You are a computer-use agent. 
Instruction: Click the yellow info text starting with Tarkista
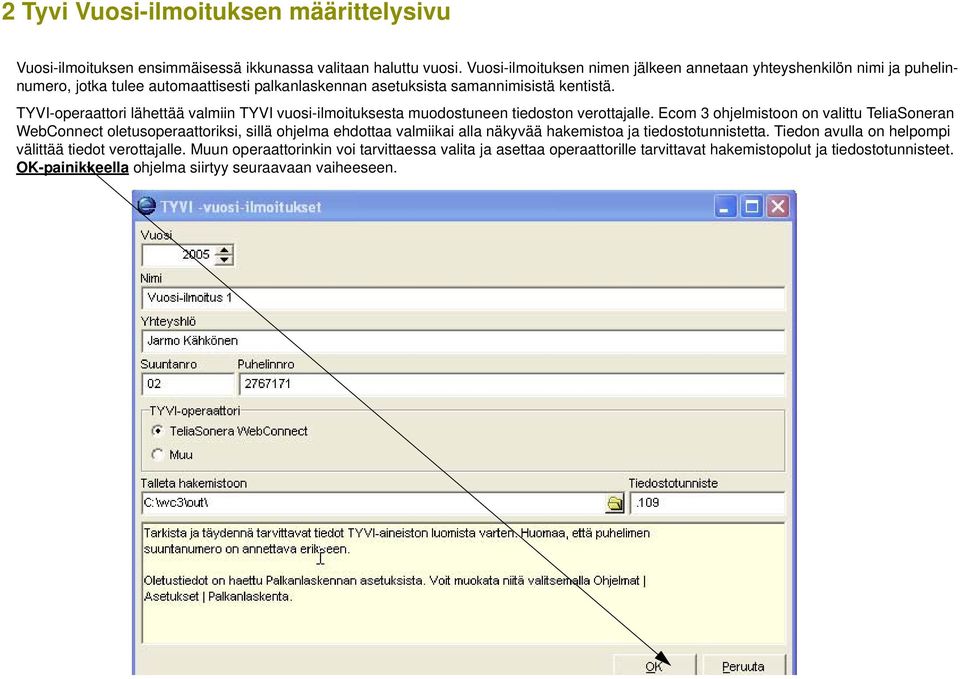[397, 541]
